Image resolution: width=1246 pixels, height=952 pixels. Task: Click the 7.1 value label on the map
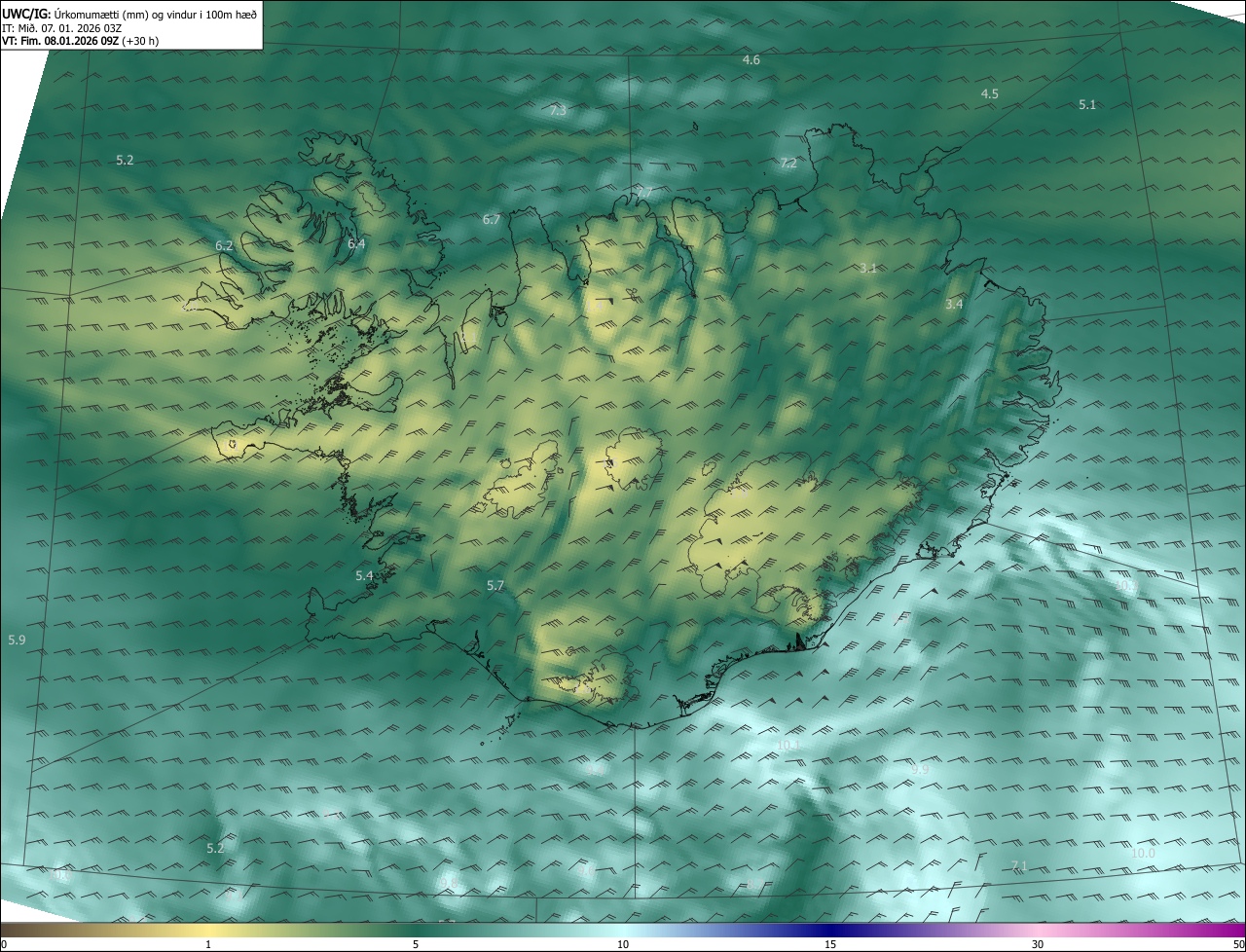tap(1019, 866)
